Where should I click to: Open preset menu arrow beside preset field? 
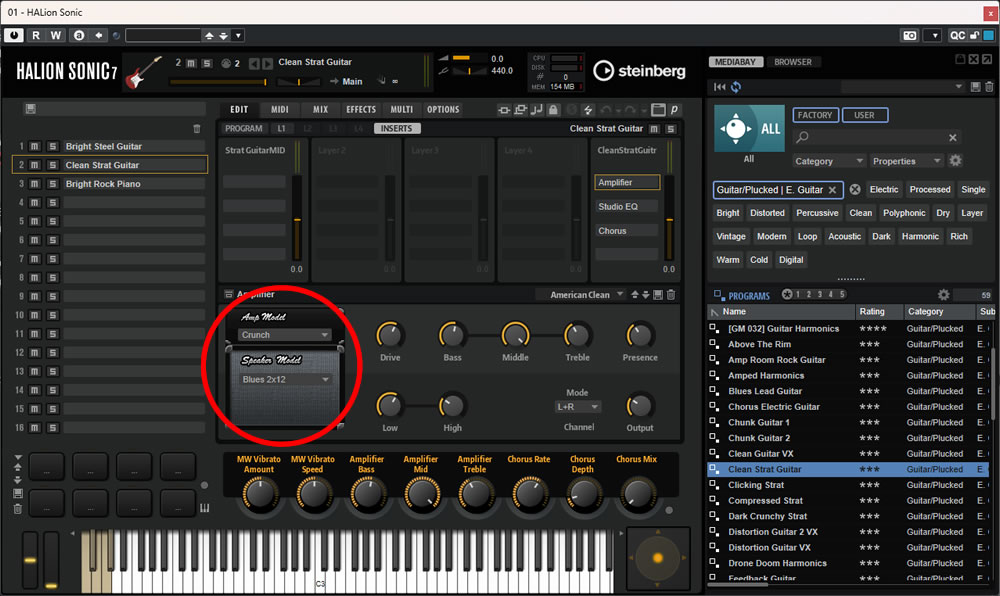coord(238,36)
